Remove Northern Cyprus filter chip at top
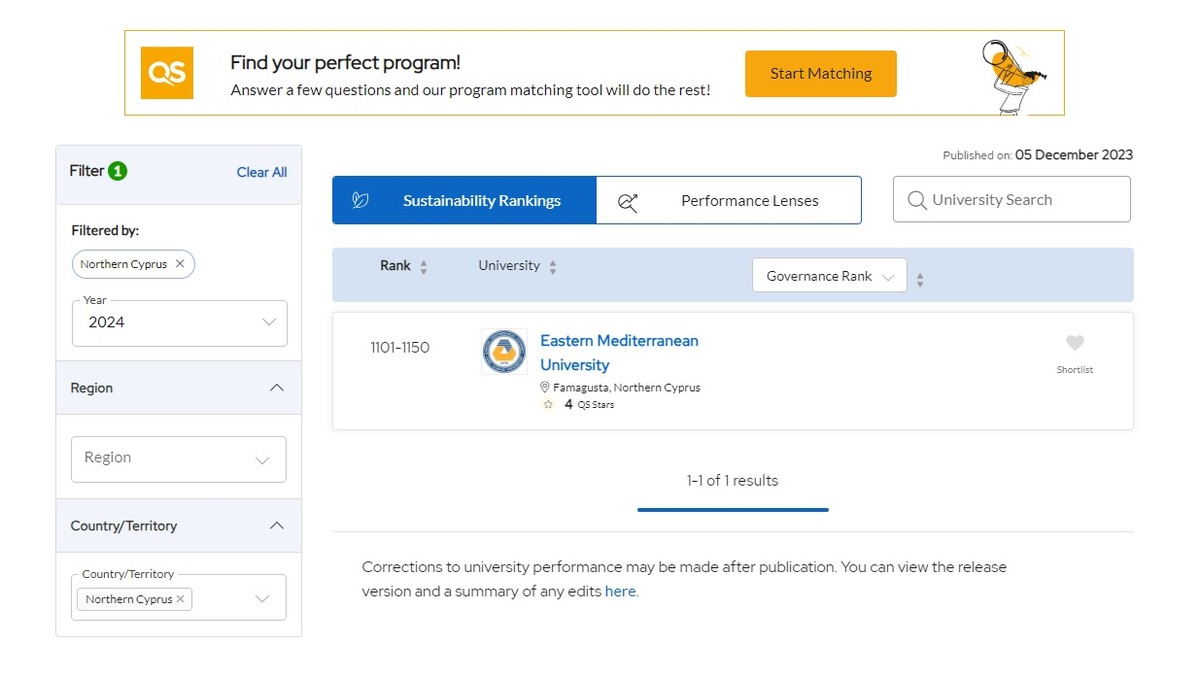 click(x=180, y=264)
